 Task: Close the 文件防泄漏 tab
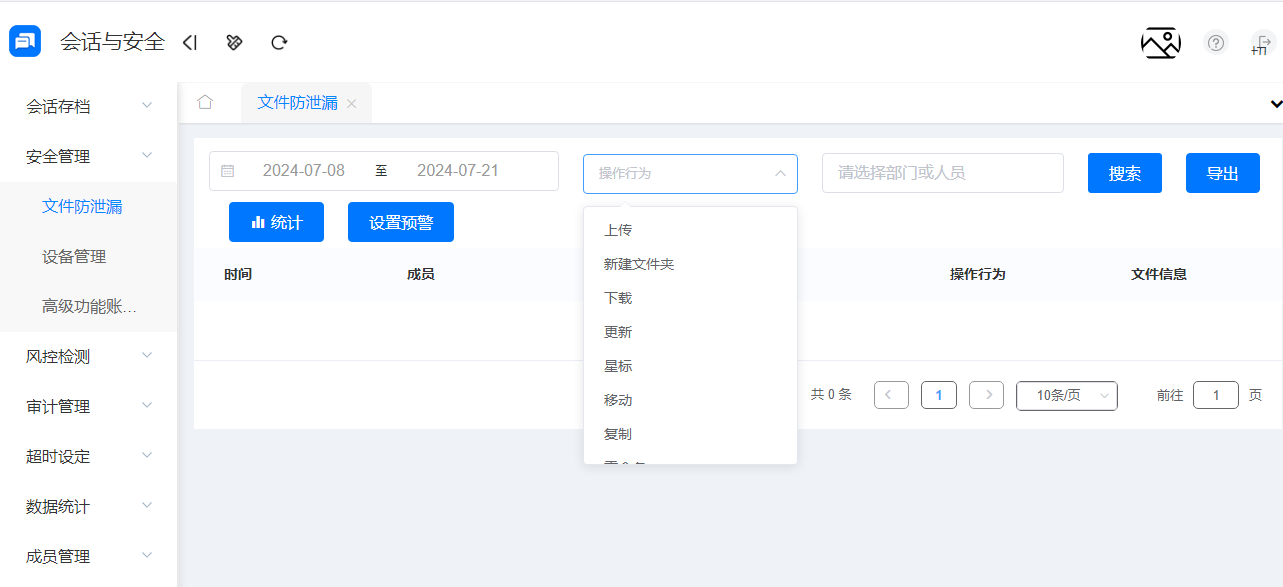click(351, 103)
